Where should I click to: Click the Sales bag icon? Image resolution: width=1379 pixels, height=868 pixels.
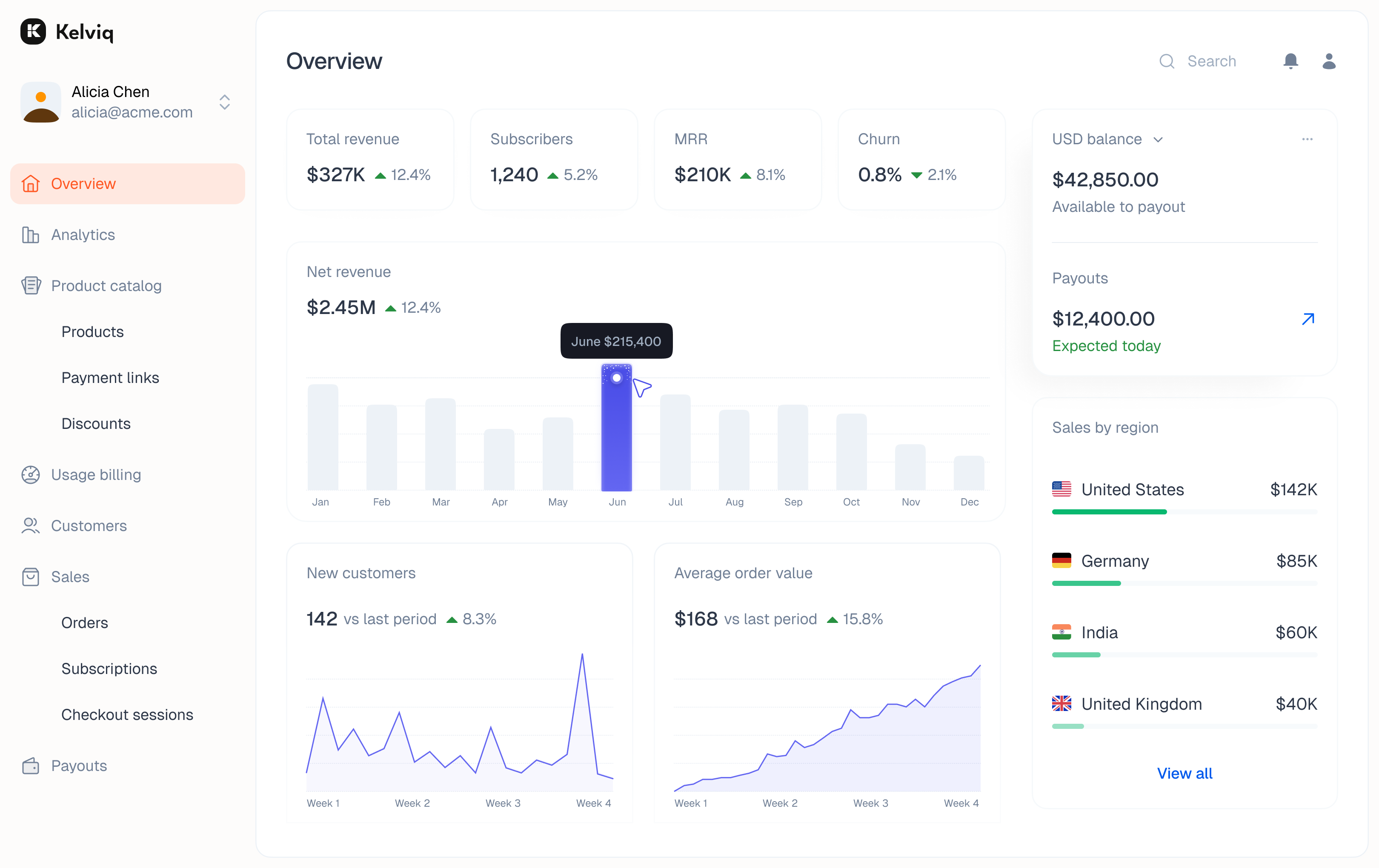[31, 577]
